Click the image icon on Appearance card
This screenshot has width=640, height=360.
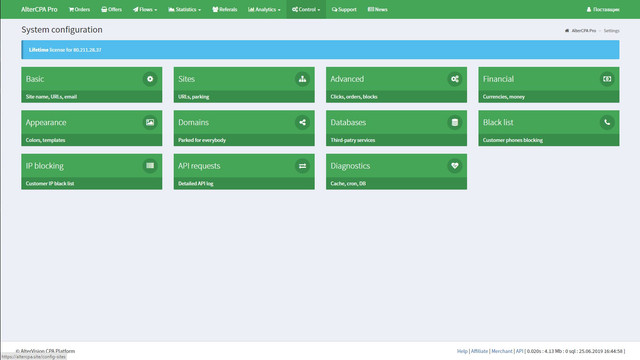point(150,122)
